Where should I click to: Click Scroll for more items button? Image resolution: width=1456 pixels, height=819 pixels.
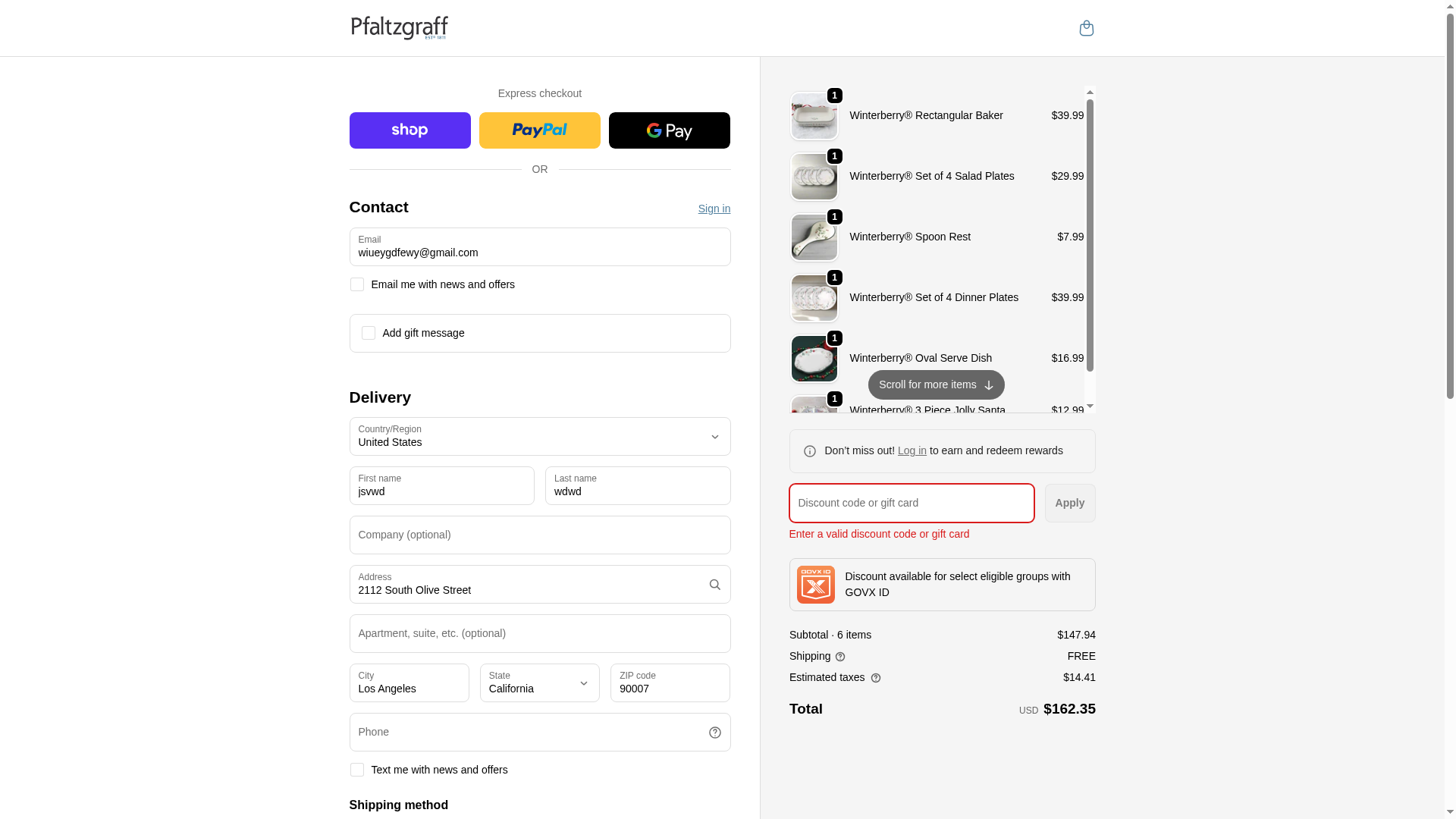(936, 385)
